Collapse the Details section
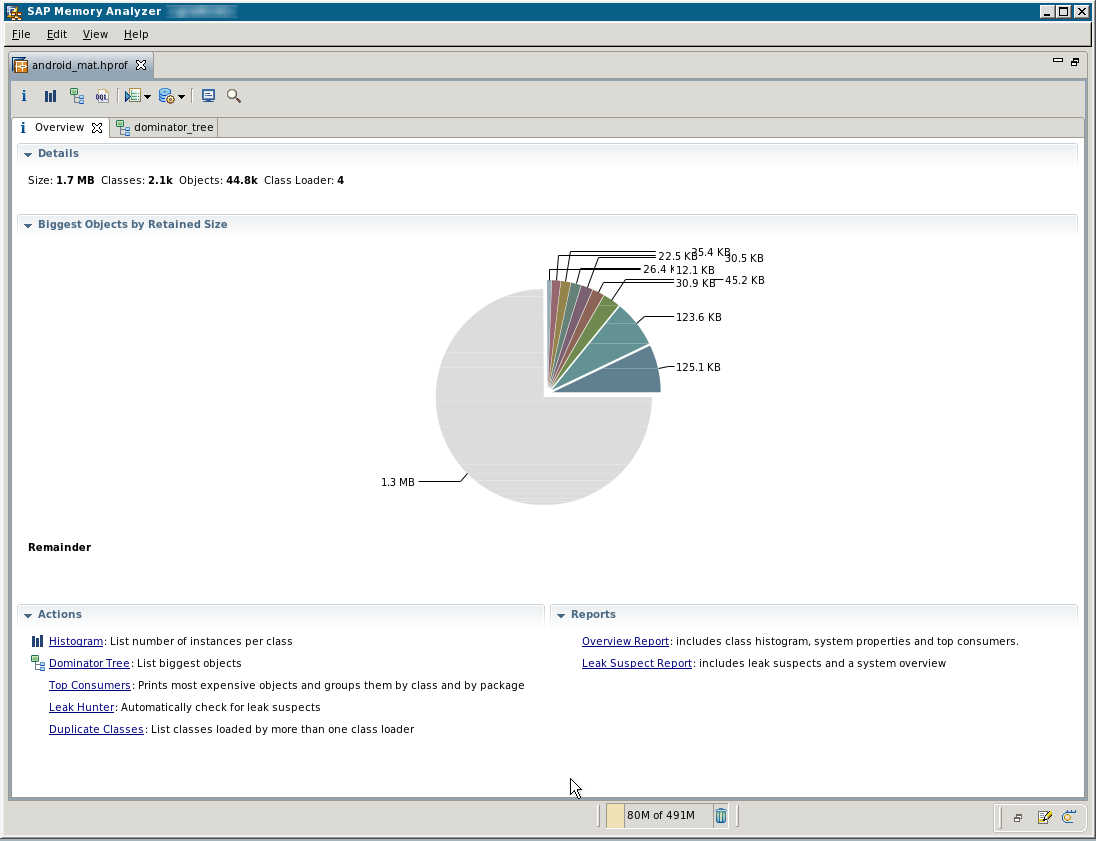The width and height of the screenshot is (1096, 841). click(28, 154)
